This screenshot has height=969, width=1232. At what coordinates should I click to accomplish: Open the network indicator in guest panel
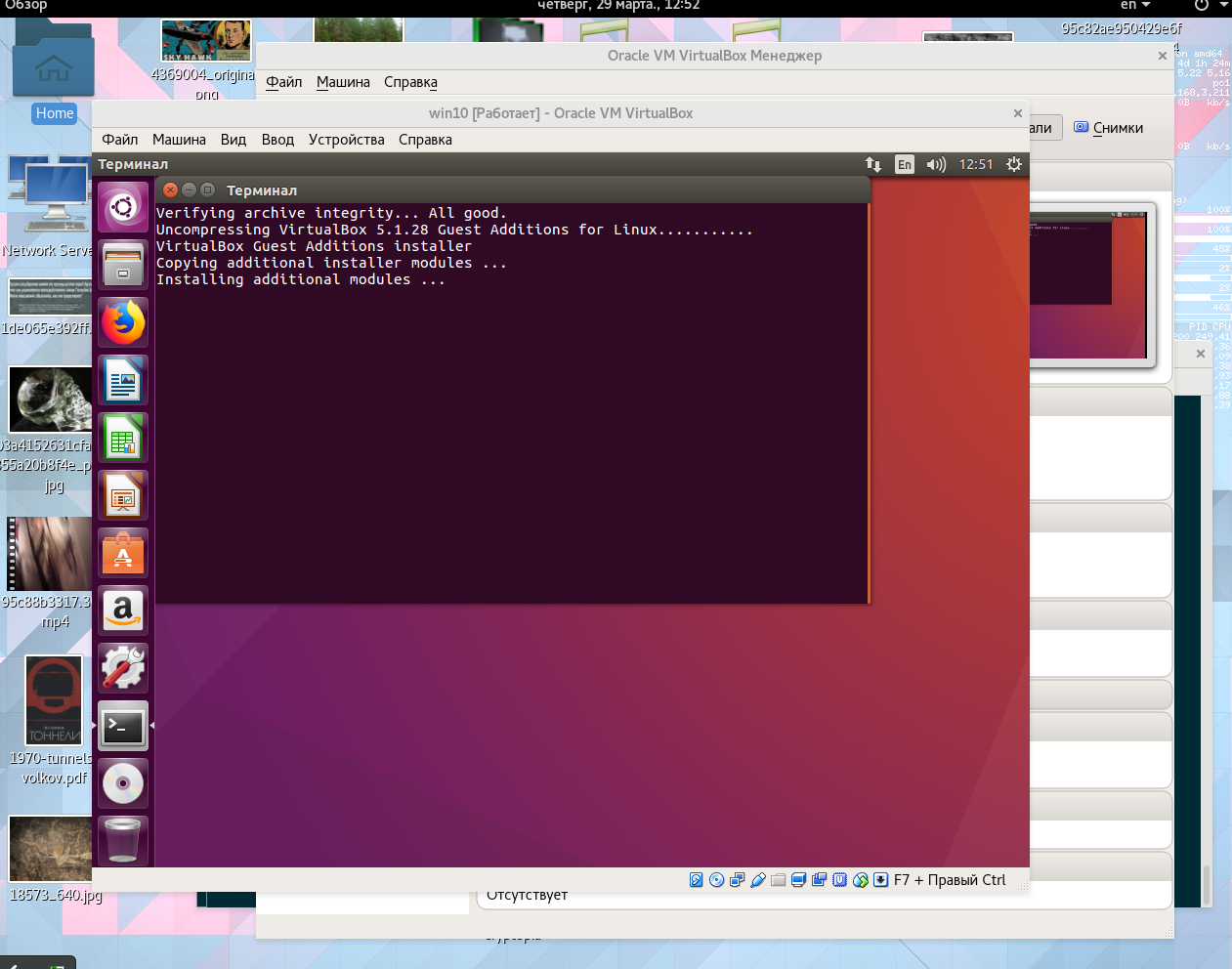point(873,164)
